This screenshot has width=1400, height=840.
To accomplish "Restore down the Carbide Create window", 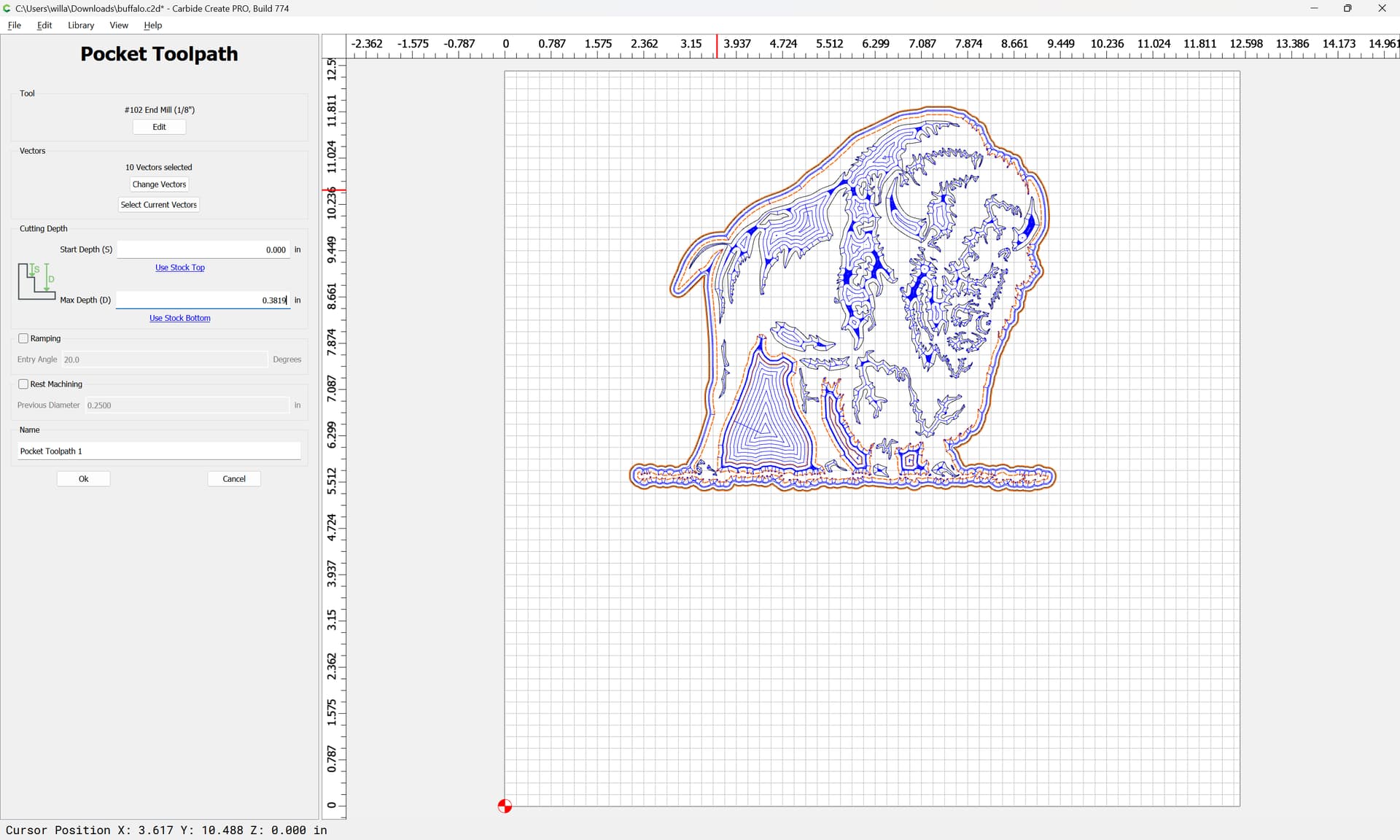I will 1347,8.
